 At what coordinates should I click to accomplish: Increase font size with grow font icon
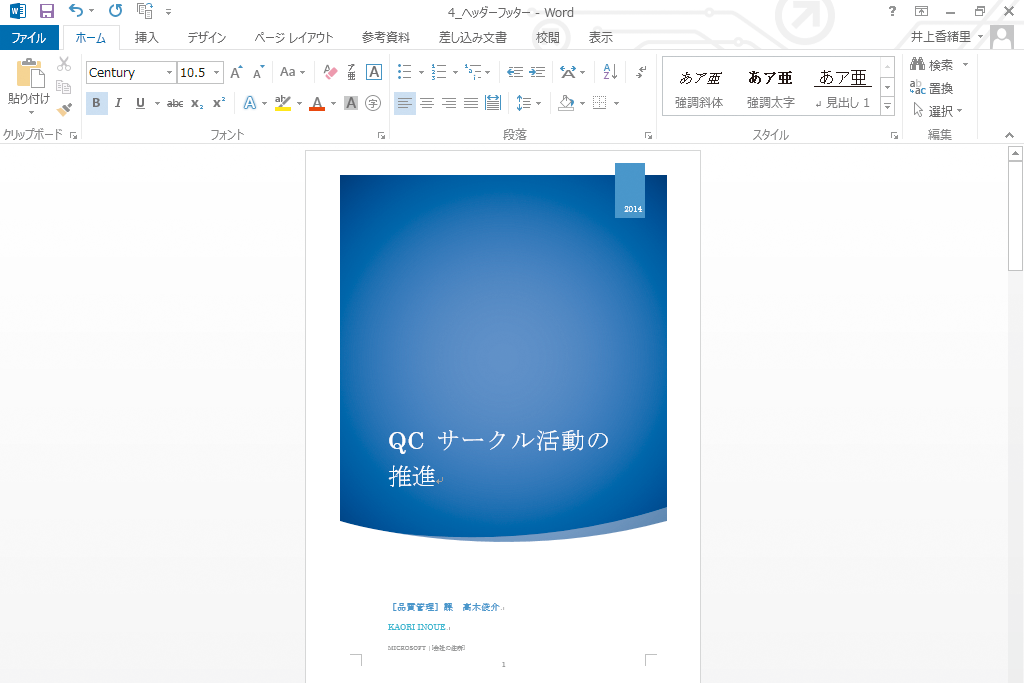tap(237, 72)
